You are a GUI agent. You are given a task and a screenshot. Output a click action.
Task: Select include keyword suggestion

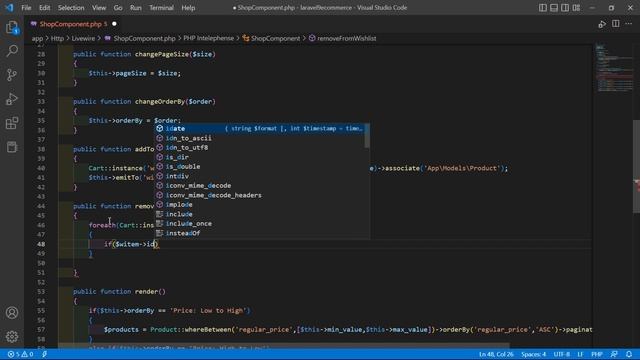point(259,214)
